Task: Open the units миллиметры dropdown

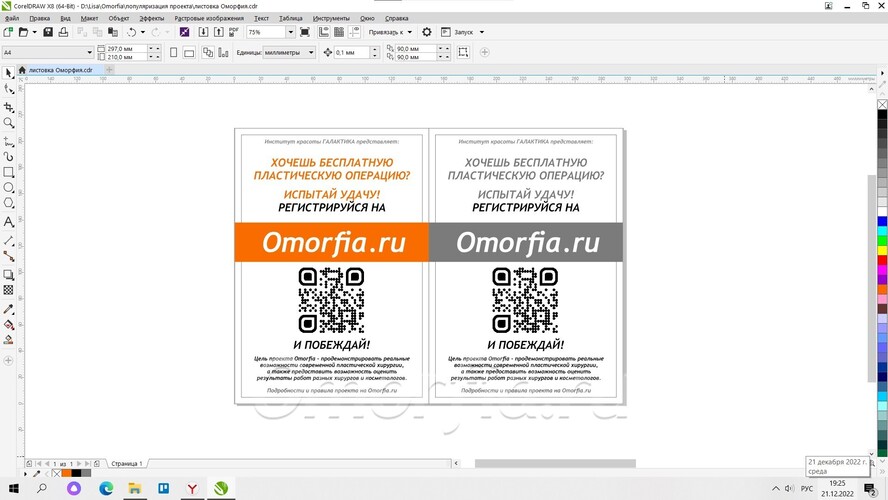Action: [311, 53]
